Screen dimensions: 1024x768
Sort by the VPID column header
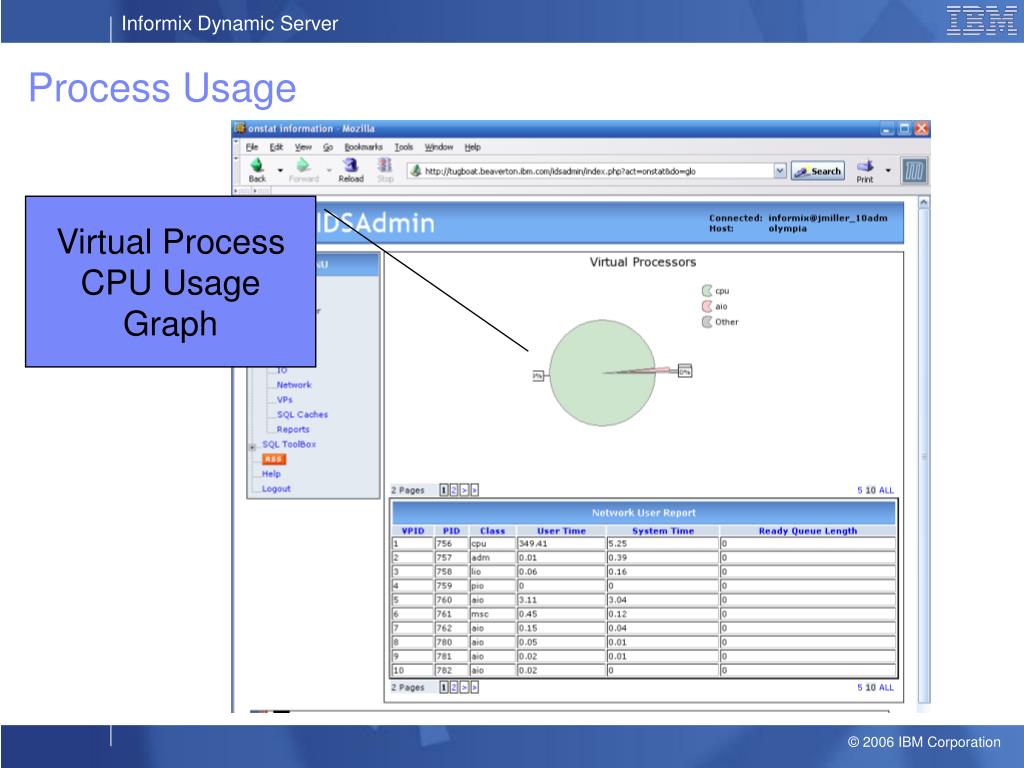point(413,531)
